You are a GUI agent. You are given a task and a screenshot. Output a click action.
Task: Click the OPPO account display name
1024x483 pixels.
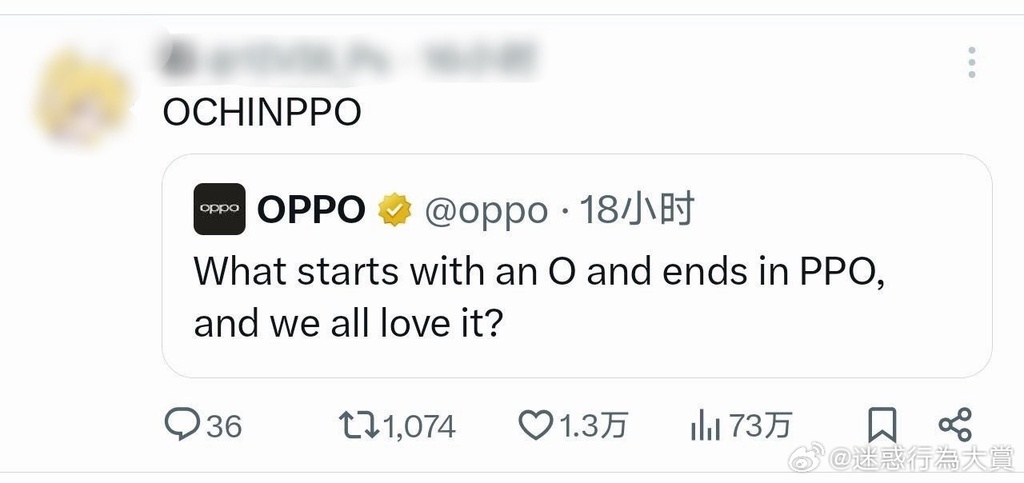click(311, 210)
